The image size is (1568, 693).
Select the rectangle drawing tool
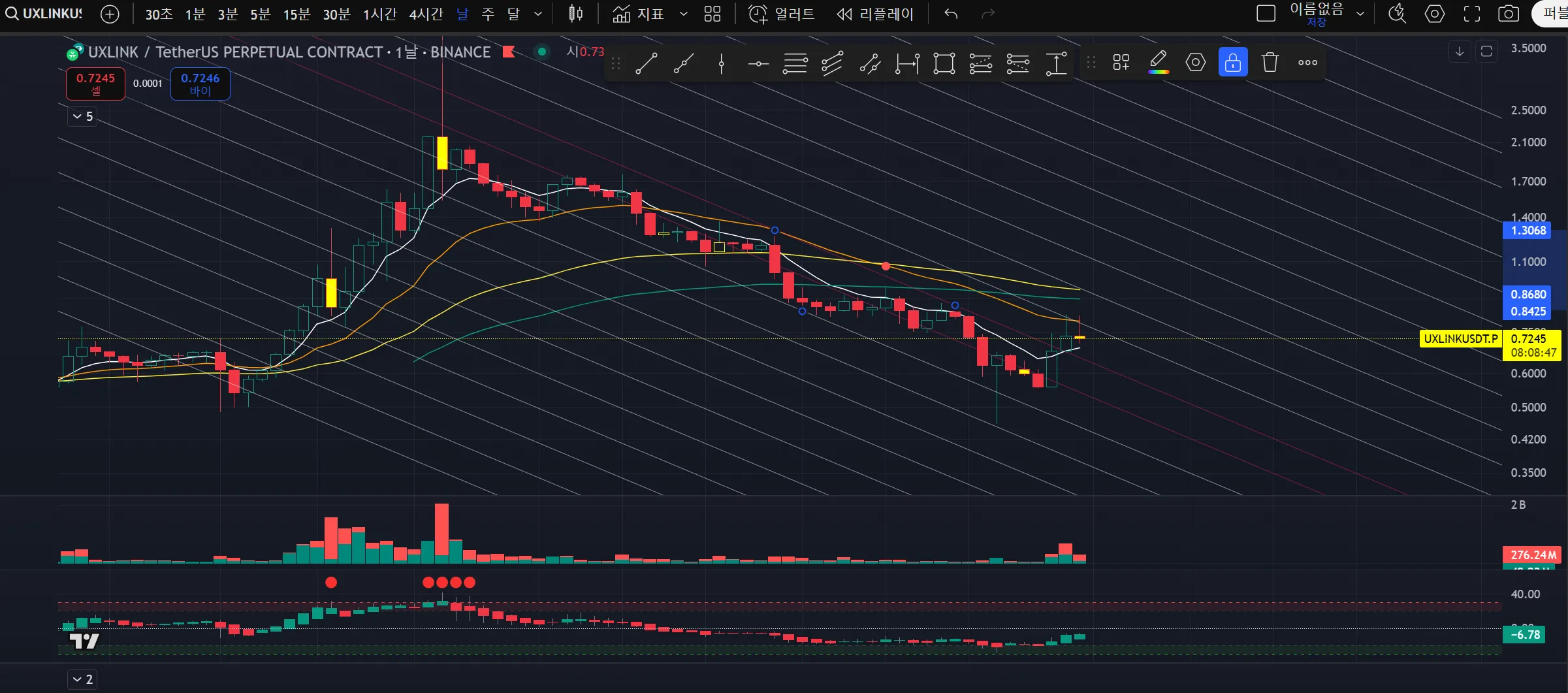point(944,63)
